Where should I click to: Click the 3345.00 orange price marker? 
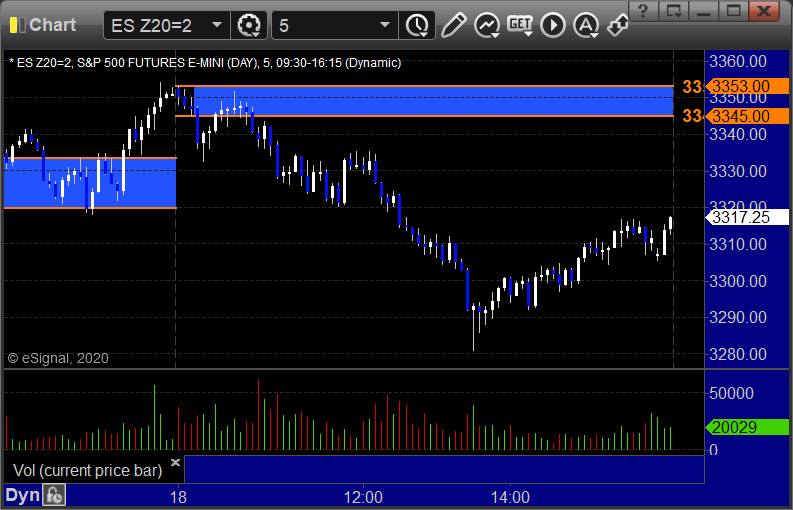pyautogui.click(x=746, y=116)
